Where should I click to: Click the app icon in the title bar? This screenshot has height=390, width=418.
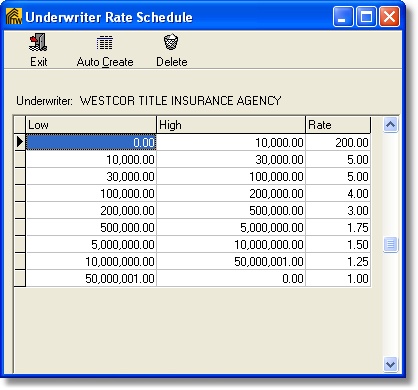(14, 17)
